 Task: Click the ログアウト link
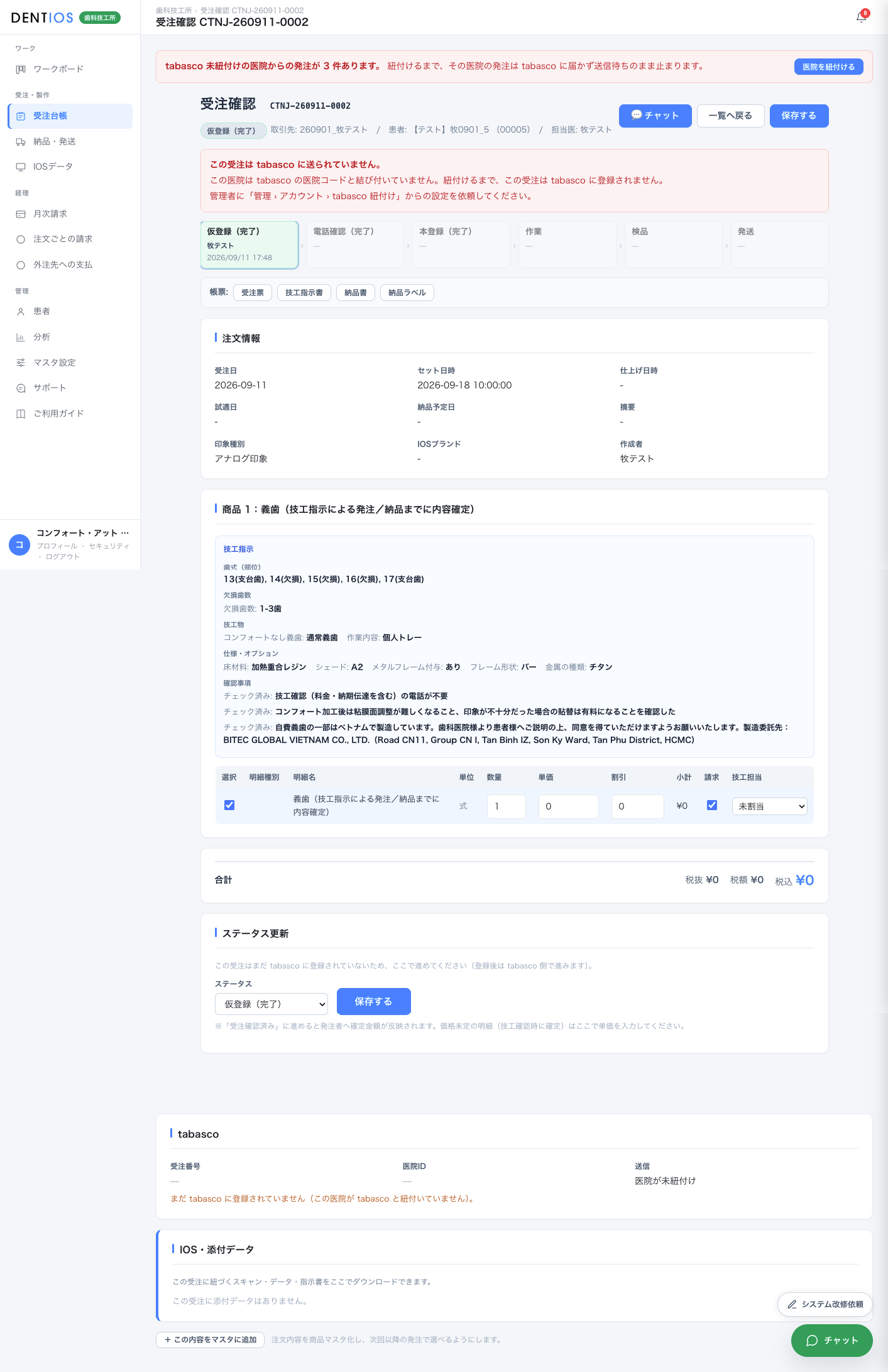[63, 557]
